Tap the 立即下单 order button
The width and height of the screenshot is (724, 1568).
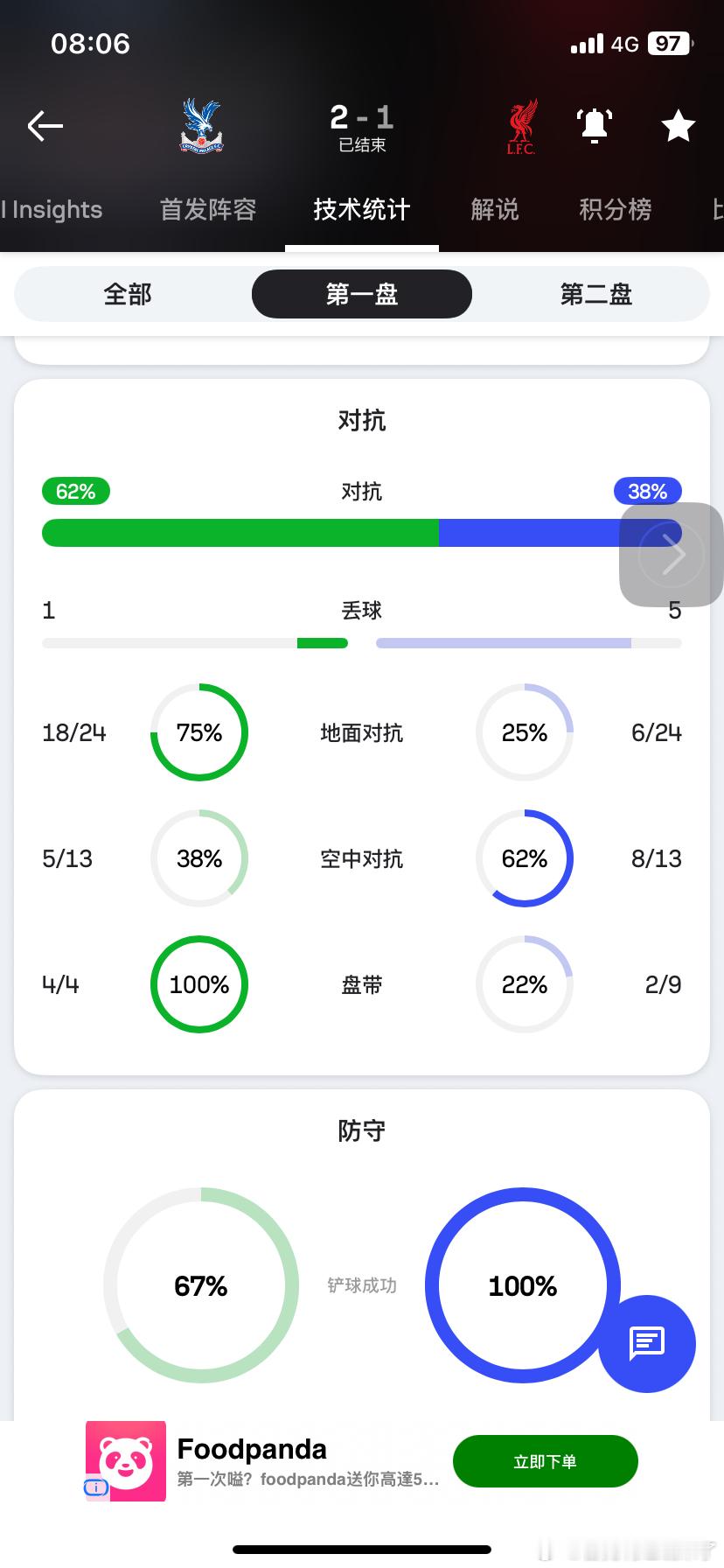[x=546, y=1461]
